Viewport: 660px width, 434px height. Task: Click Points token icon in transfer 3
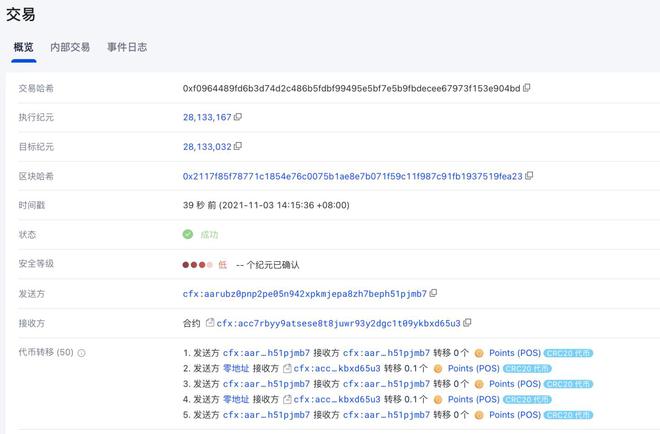479,384
